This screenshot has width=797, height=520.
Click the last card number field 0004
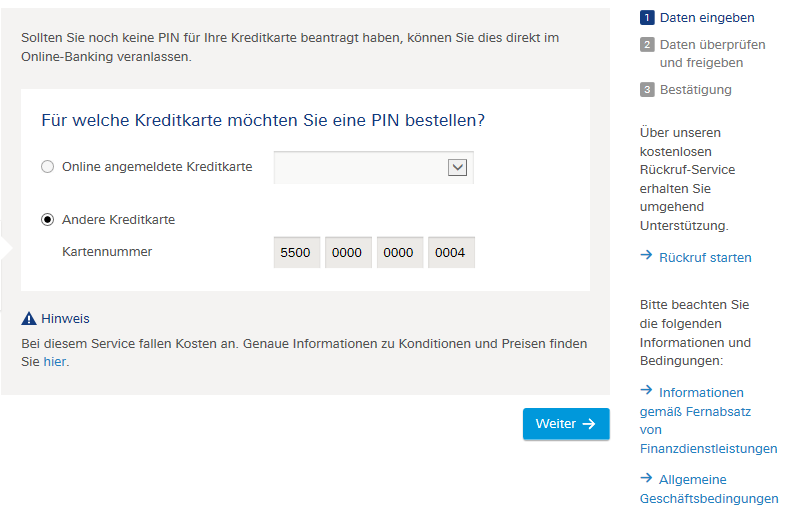click(451, 252)
